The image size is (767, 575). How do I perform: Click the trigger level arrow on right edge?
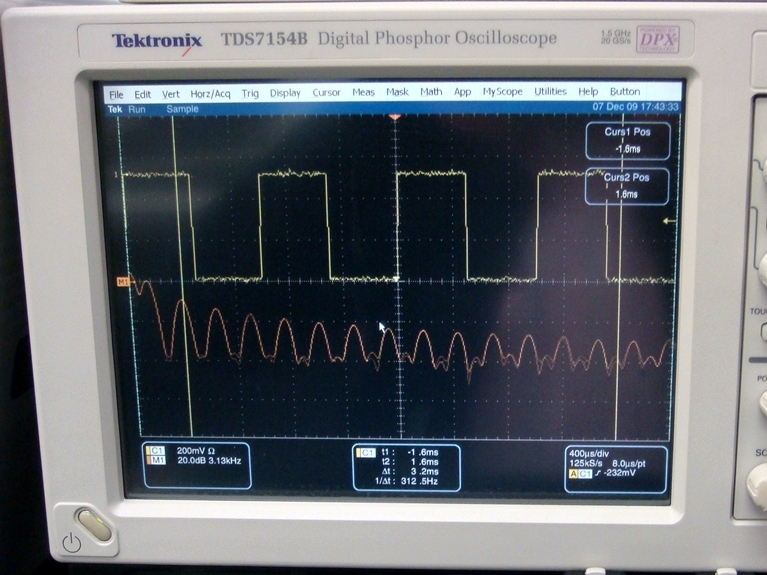tap(670, 221)
